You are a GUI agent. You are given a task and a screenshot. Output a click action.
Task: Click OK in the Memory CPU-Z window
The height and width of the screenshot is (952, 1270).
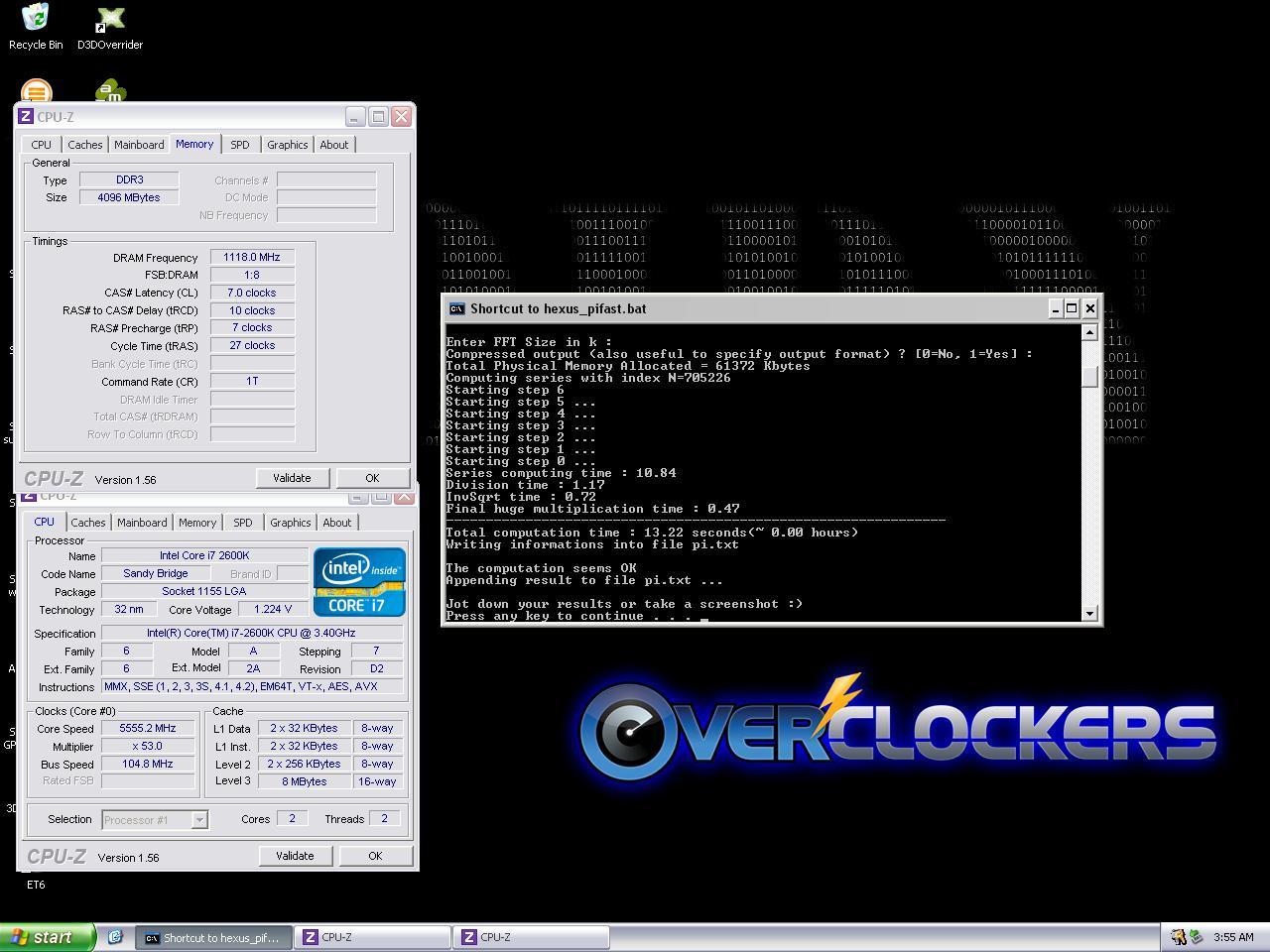pos(372,478)
